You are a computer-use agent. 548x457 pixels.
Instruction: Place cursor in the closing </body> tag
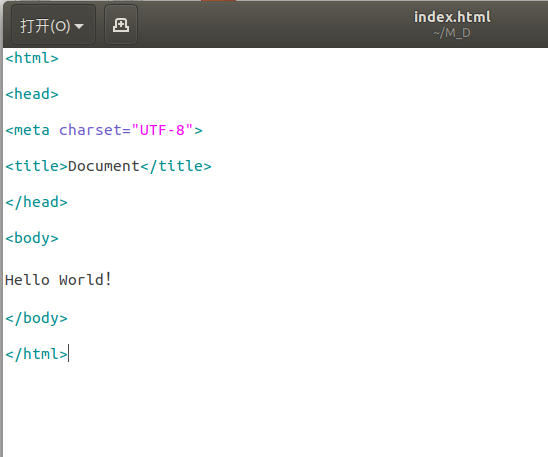pos(36,318)
